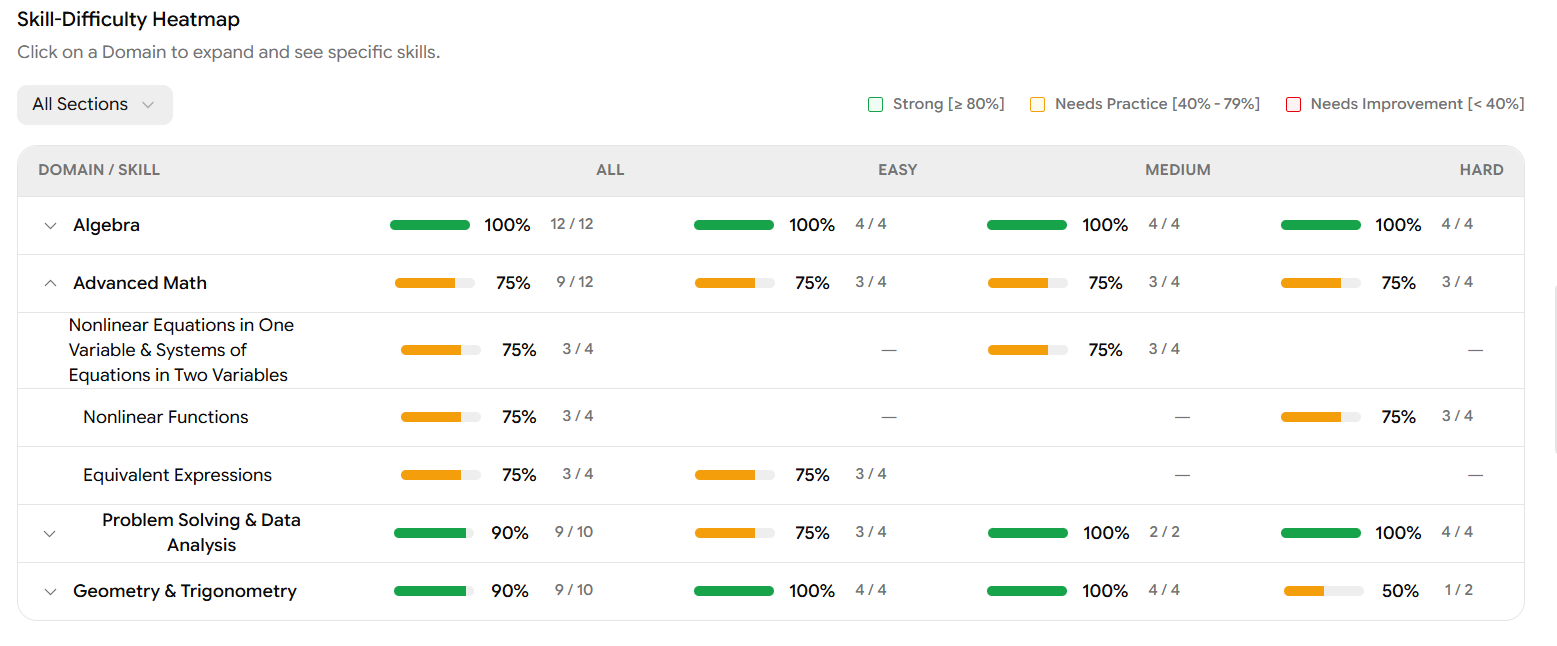Click Algebra All 100% progress bar

click(x=430, y=225)
